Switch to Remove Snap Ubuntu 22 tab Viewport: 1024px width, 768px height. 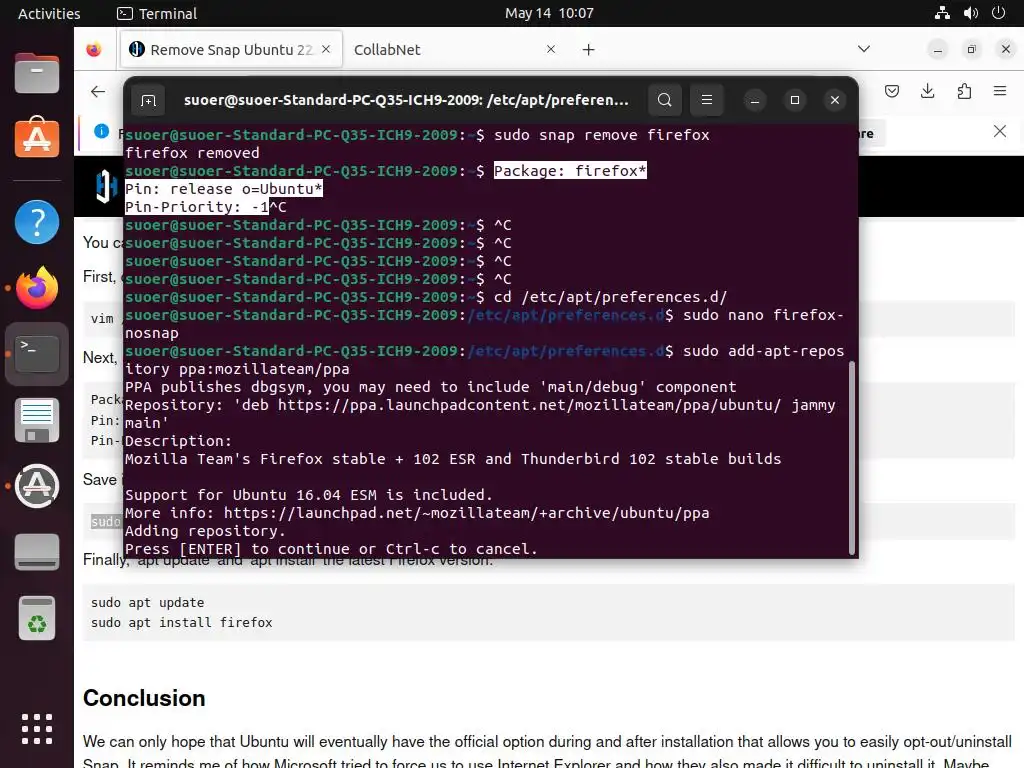coord(231,50)
